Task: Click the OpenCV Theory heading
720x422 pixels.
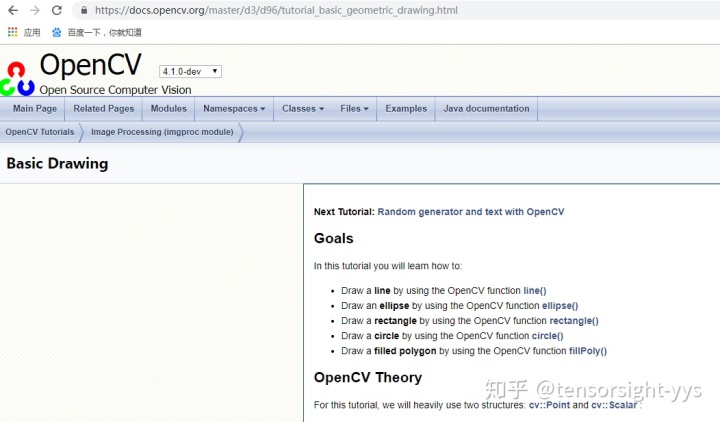Action: tap(368, 377)
